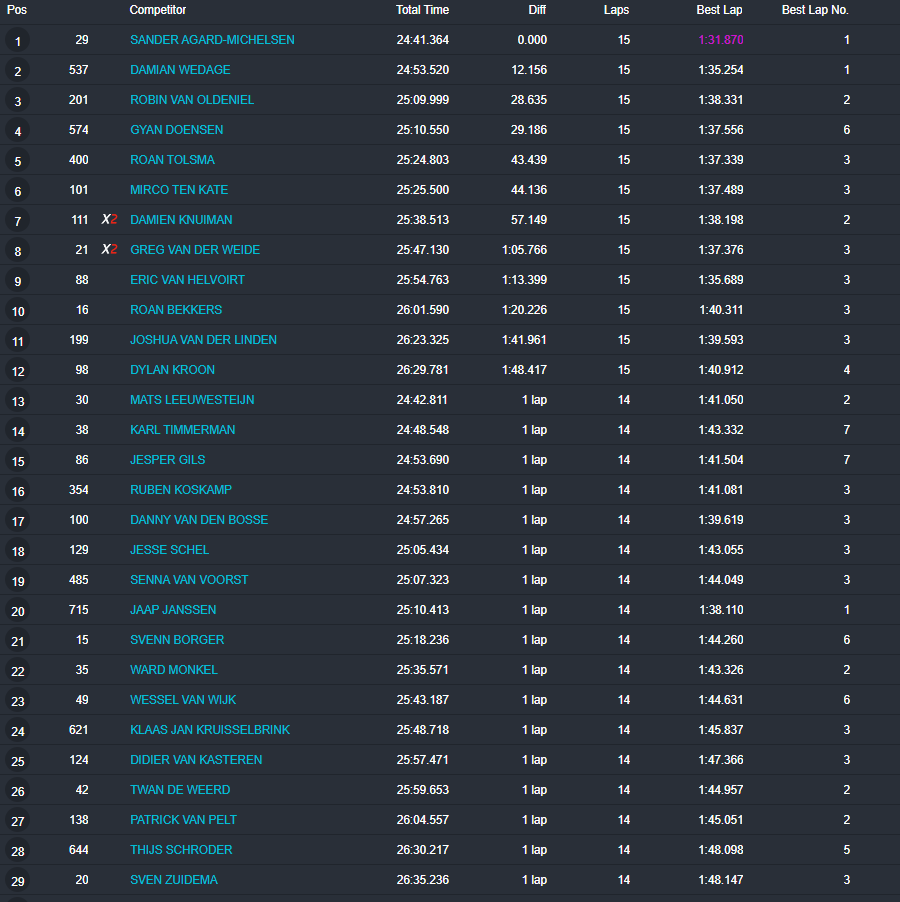Open Sander Agard-Michelsen competitor link
The height and width of the screenshot is (902, 900).
coord(212,40)
